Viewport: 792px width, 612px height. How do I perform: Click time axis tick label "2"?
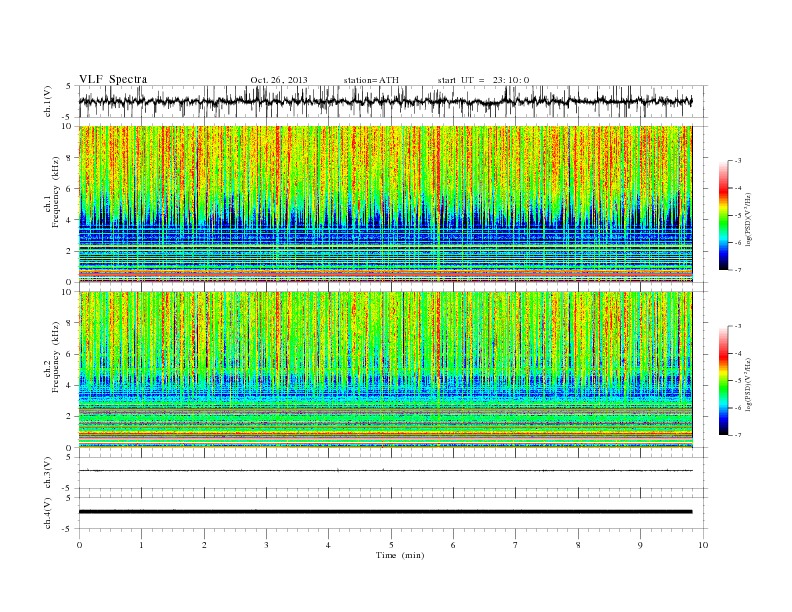tap(204, 545)
